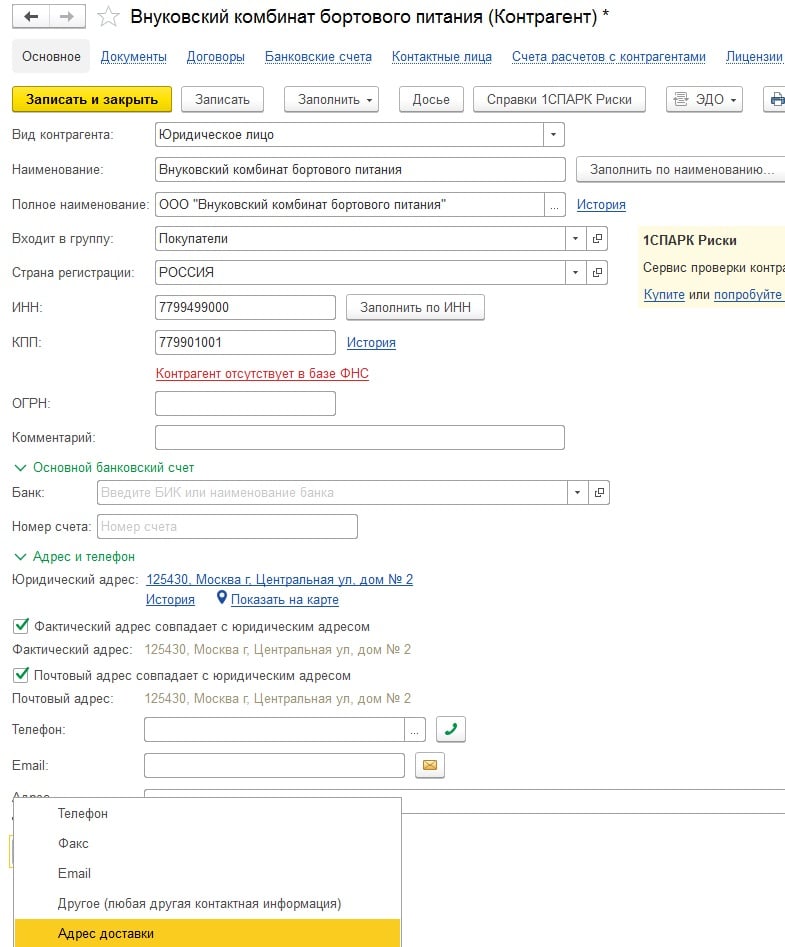Uncheck Фактический адрес совпадает с юридическим
Viewport: 785px width, 947px height.
[x=20, y=626]
